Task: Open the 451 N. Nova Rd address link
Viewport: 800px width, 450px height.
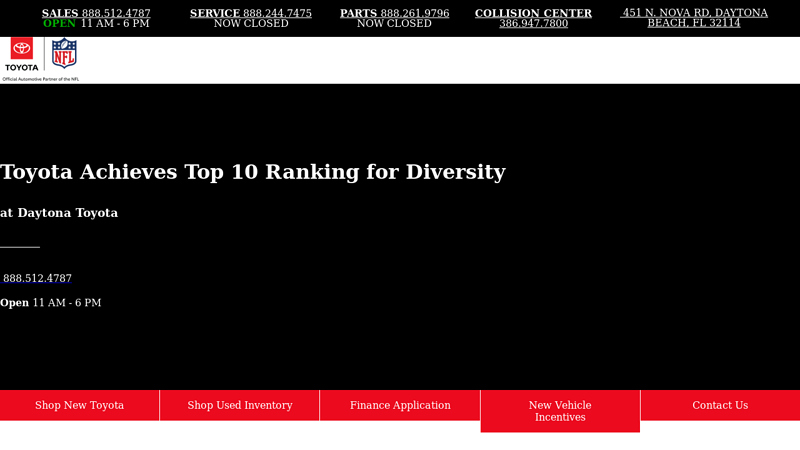Action: [x=694, y=18]
